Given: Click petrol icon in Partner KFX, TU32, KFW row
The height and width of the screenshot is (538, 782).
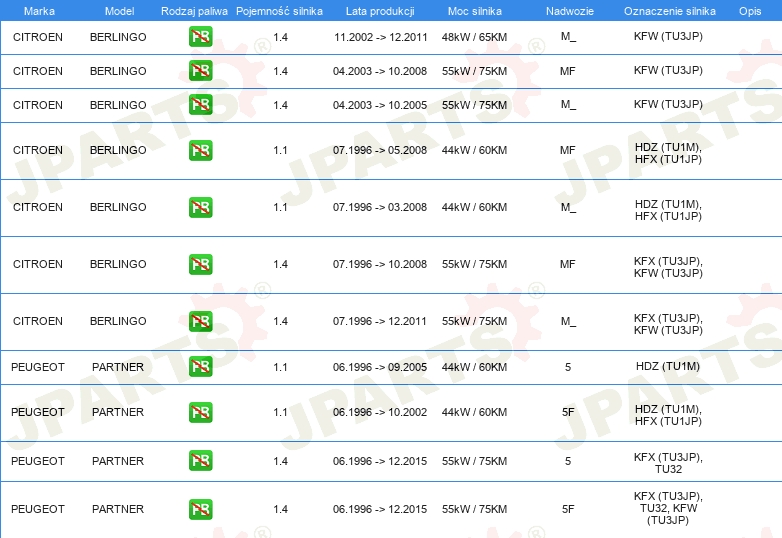Looking at the screenshot, I should 200,509.
